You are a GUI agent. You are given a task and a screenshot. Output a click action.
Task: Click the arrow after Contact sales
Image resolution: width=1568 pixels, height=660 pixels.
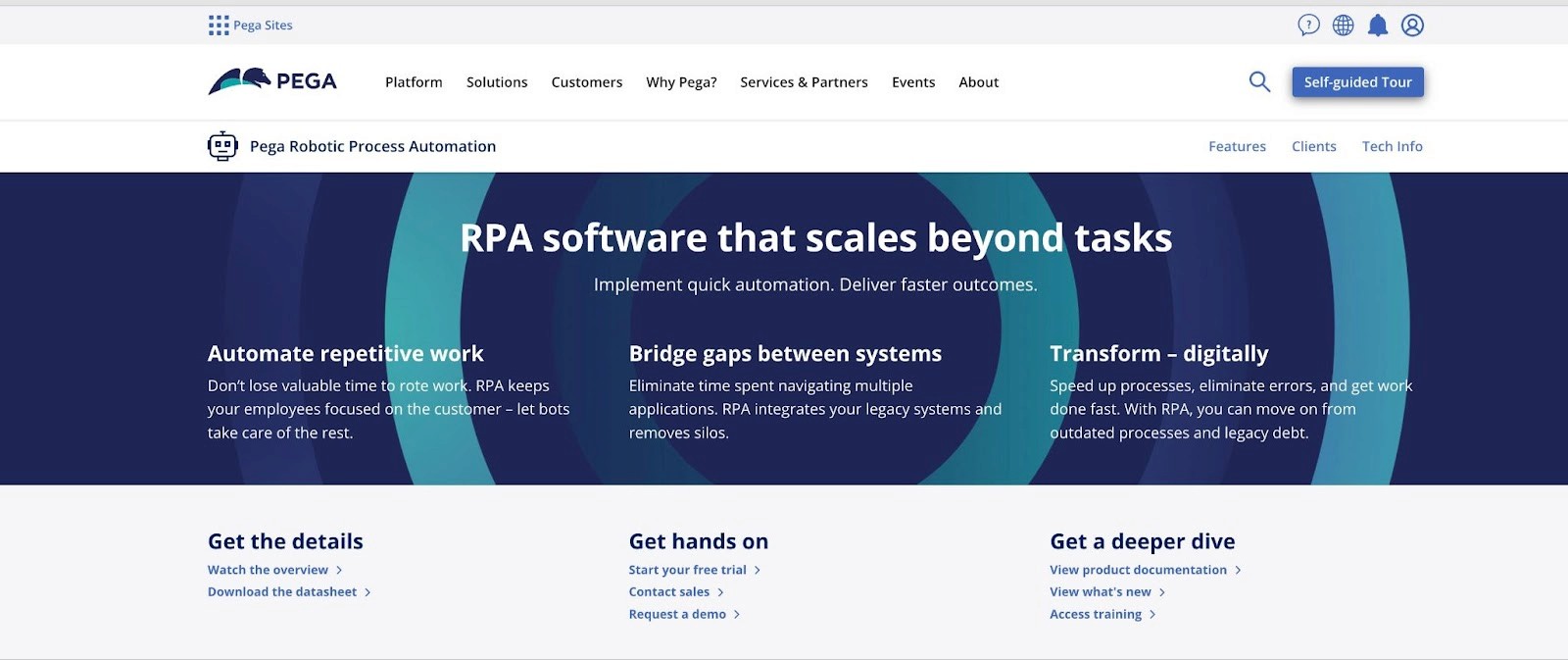point(720,592)
